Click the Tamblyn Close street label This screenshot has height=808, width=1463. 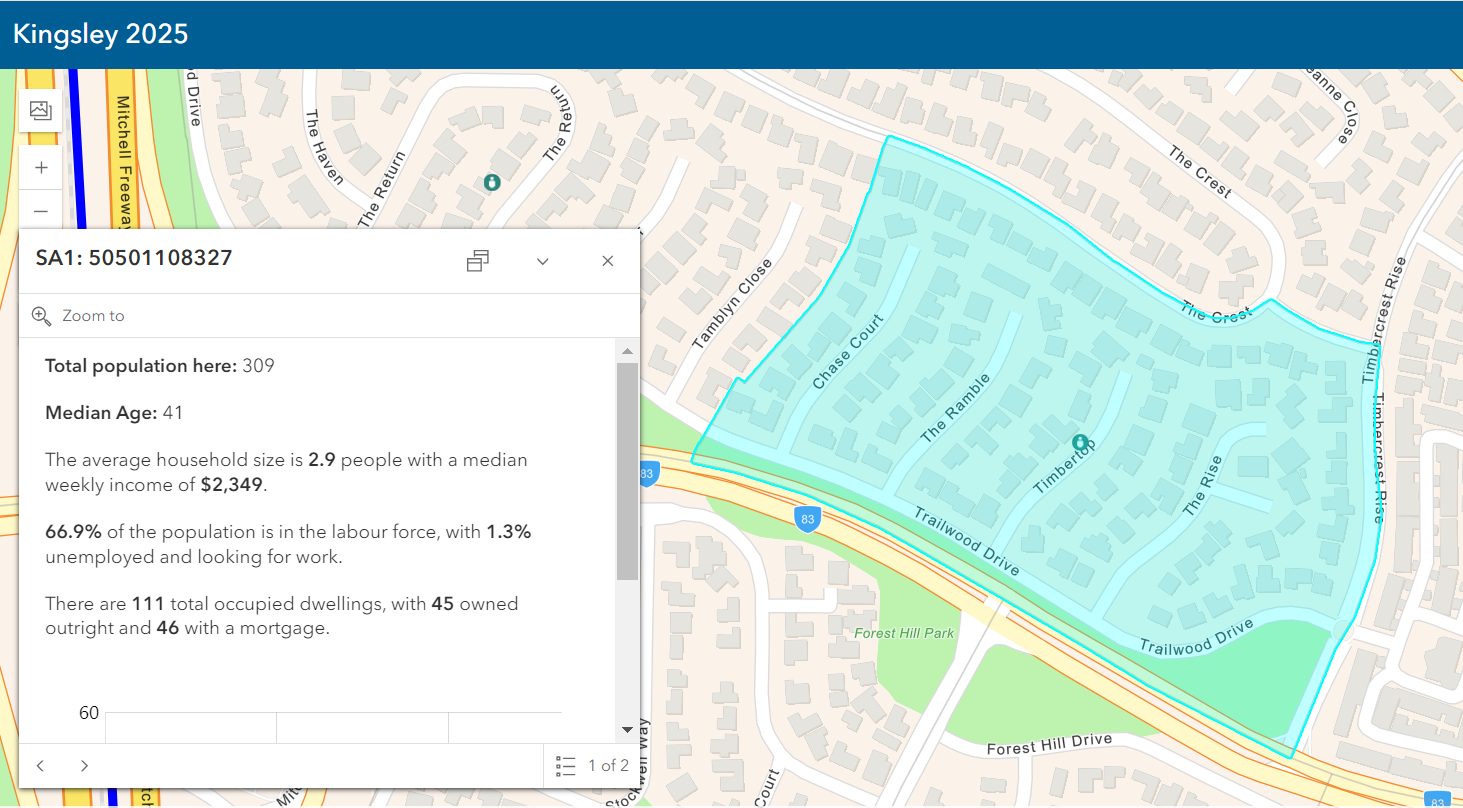coord(732,305)
